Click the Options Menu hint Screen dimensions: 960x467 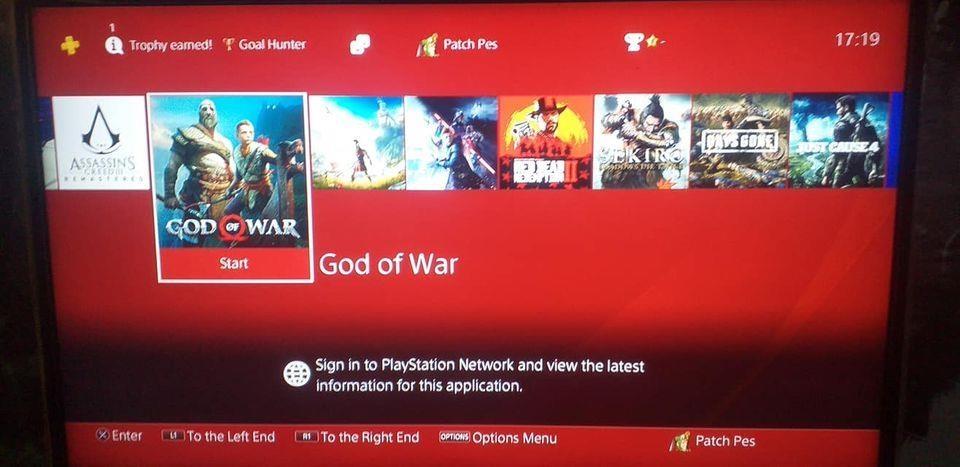[498, 438]
